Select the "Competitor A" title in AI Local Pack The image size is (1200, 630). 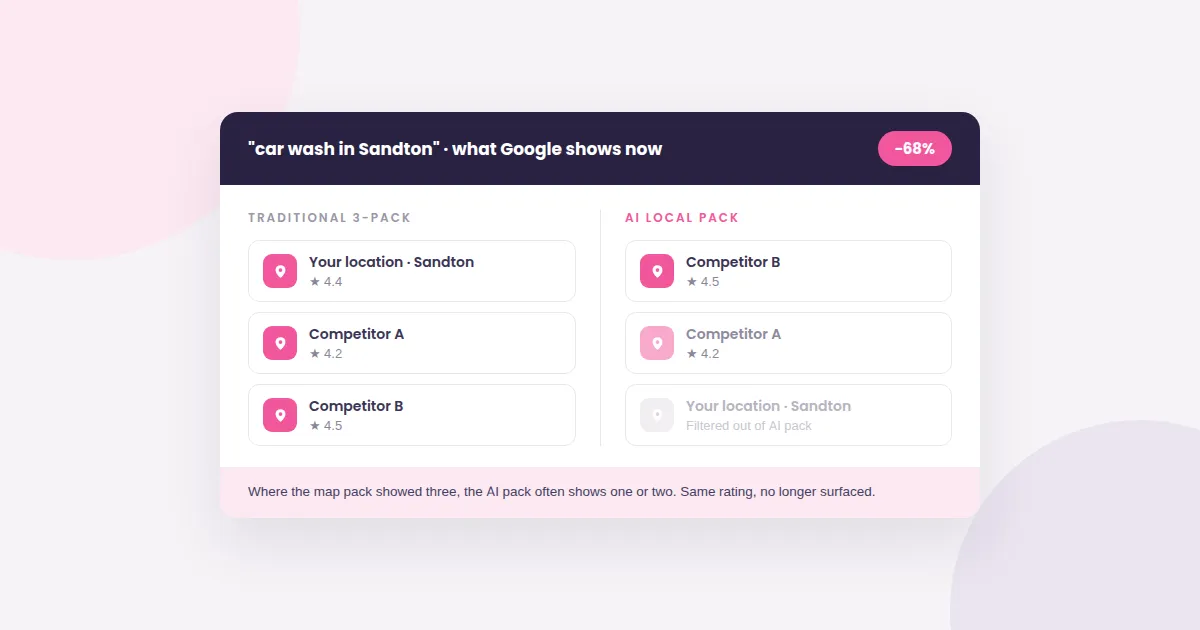click(733, 334)
